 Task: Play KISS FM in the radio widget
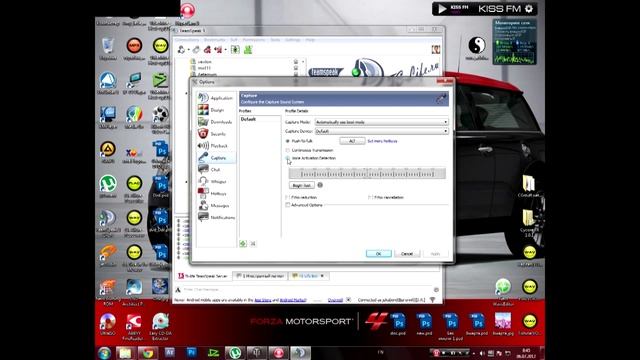coord(442,9)
